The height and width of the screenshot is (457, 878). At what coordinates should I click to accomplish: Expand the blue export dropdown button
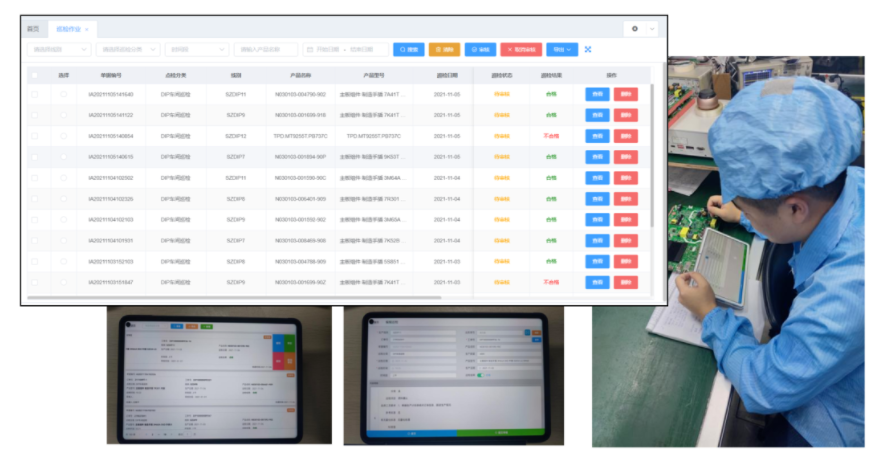(x=563, y=49)
